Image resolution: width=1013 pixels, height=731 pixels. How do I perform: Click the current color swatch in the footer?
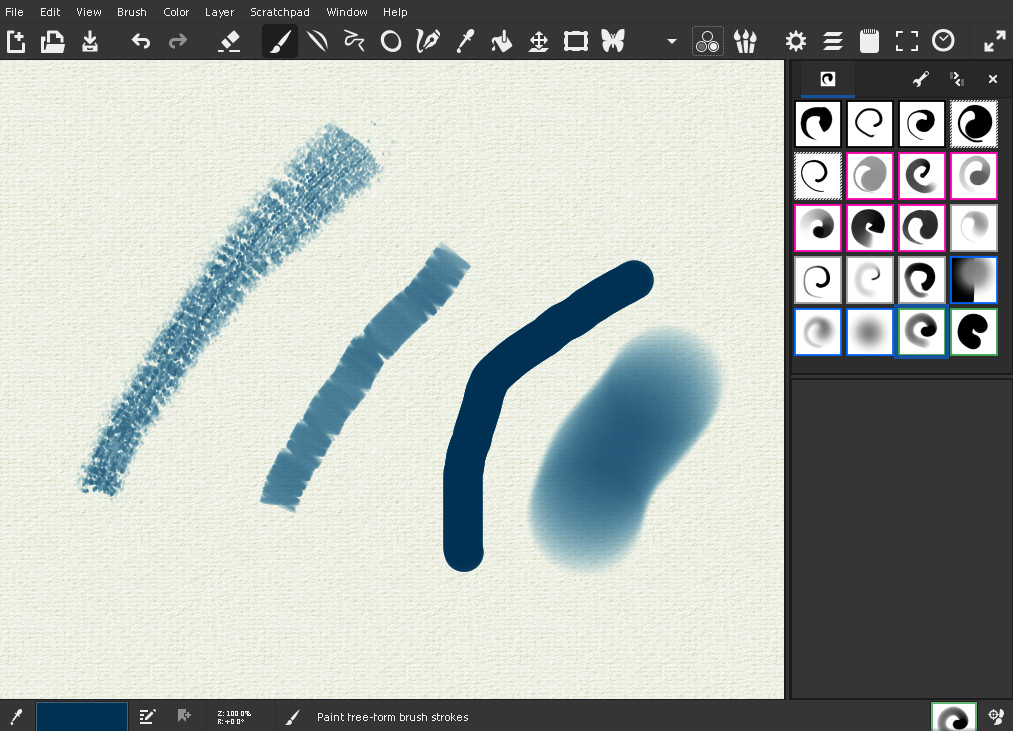[82, 716]
